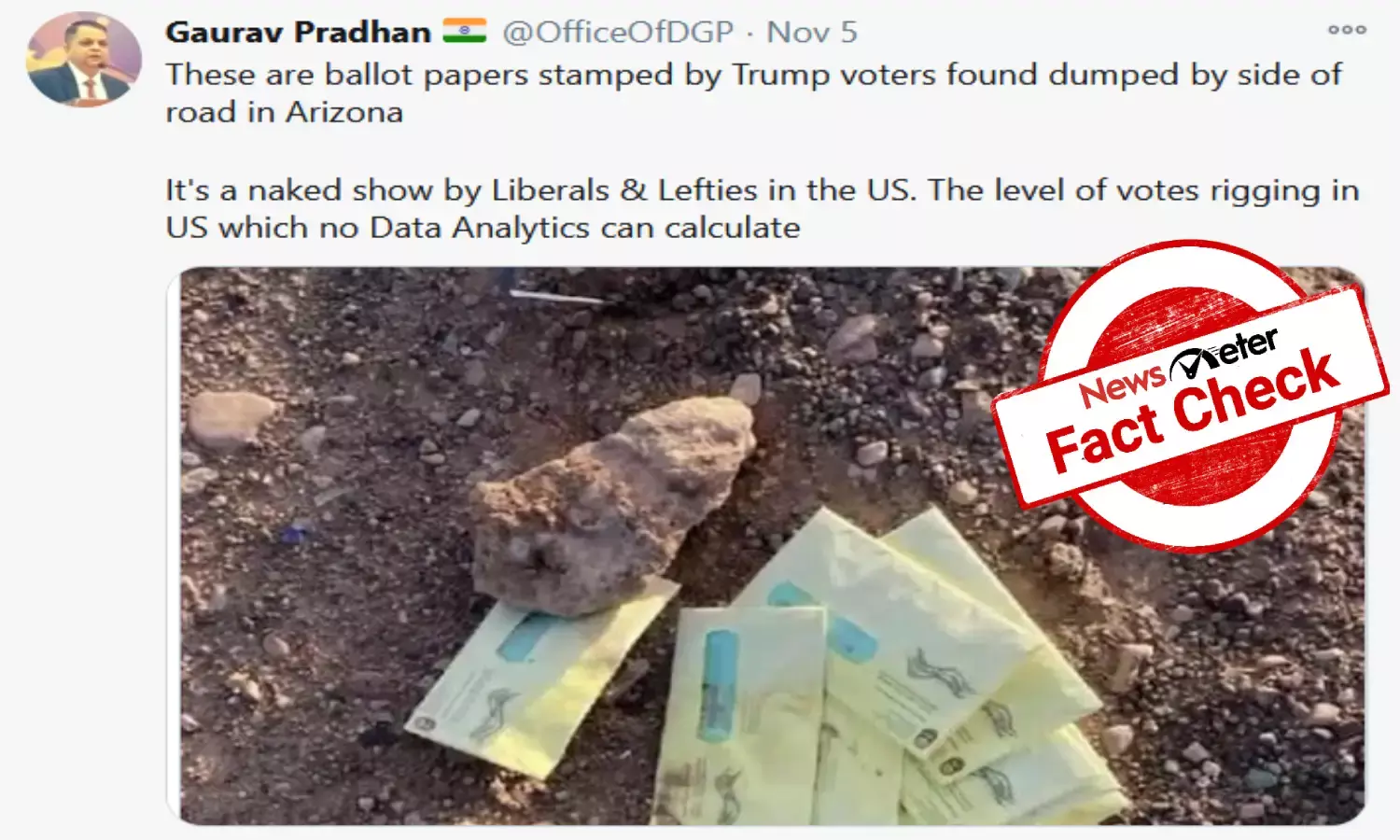Click the India flag emoji beside the name
1400x840 pixels.
[x=465, y=31]
